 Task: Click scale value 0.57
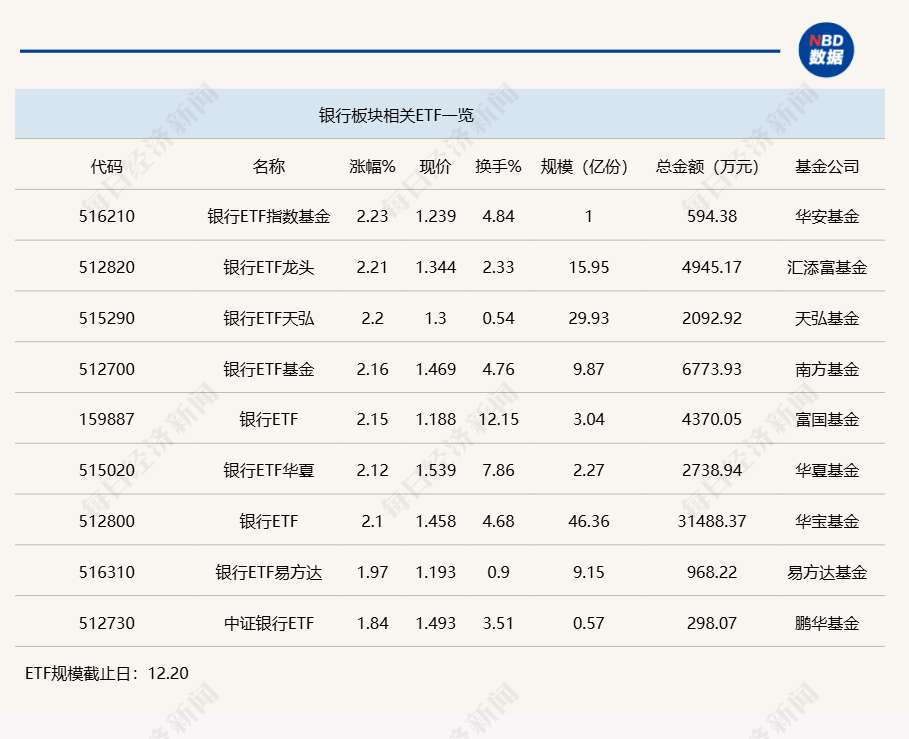[588, 623]
